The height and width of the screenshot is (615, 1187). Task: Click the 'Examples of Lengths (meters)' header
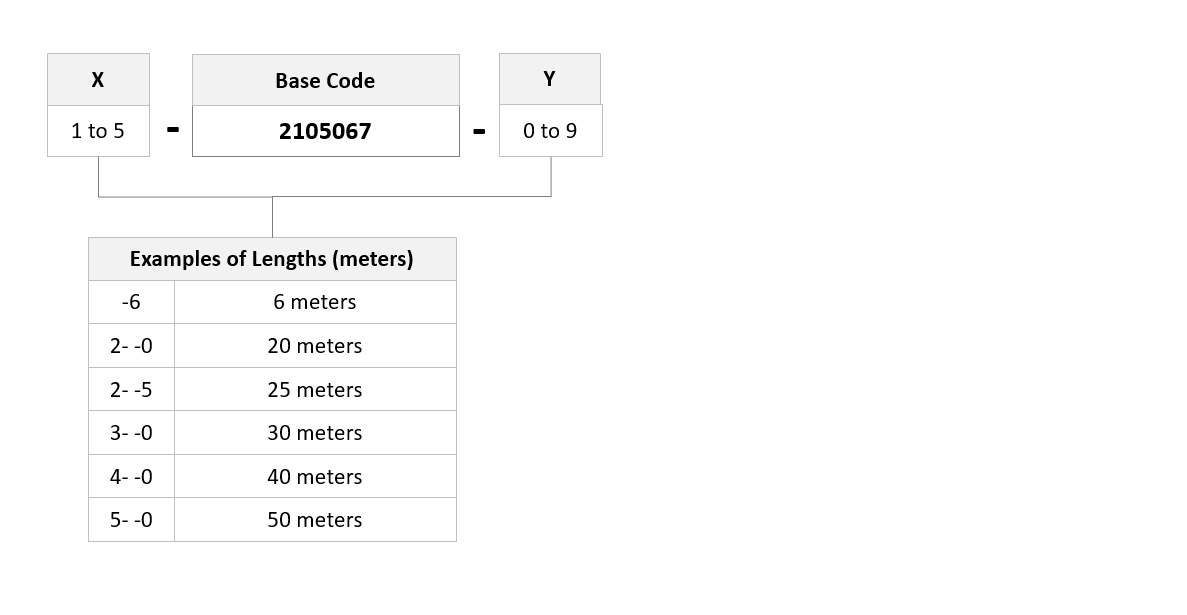click(x=272, y=259)
